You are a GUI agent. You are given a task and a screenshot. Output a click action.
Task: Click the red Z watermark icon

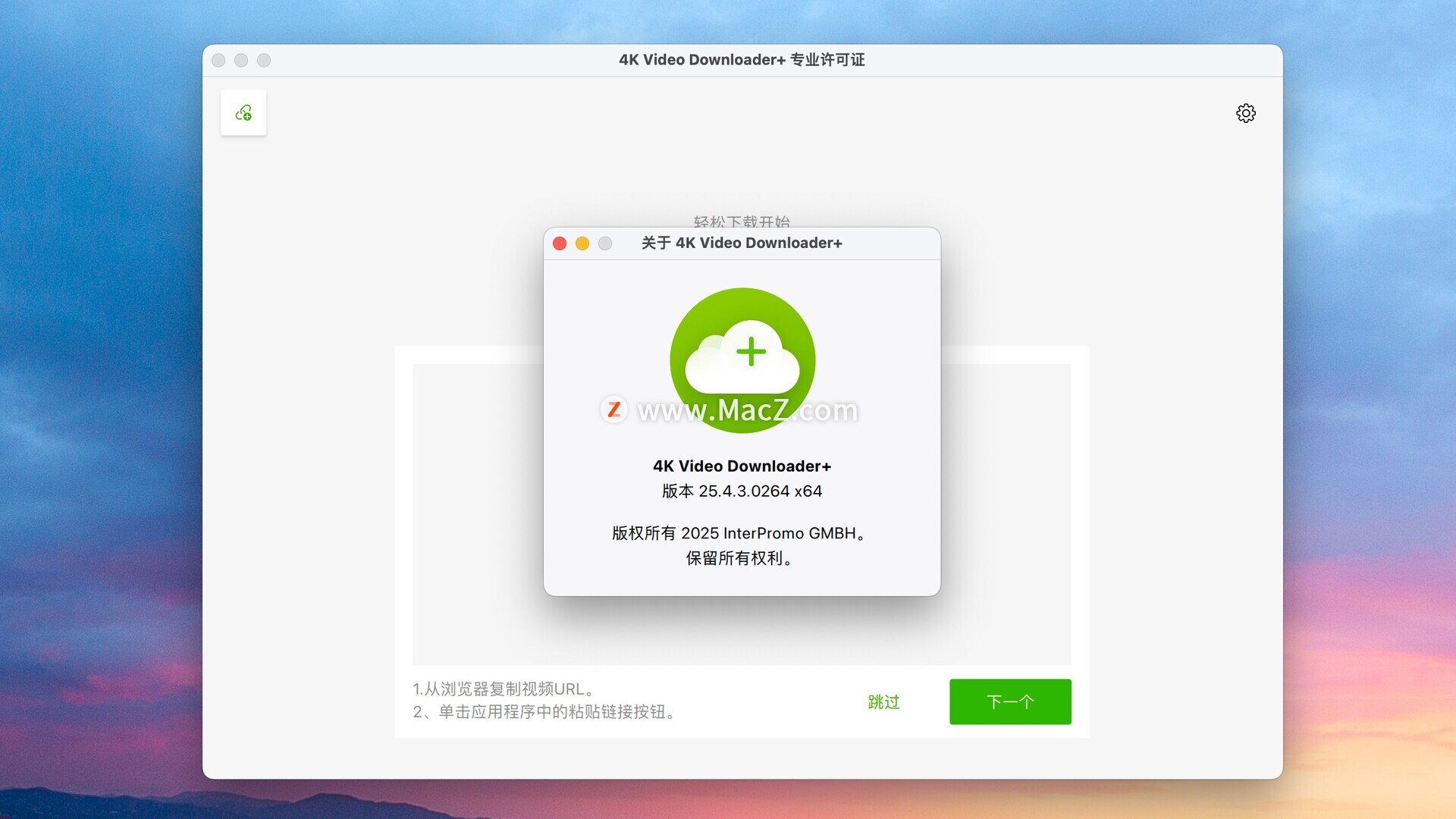(x=613, y=409)
